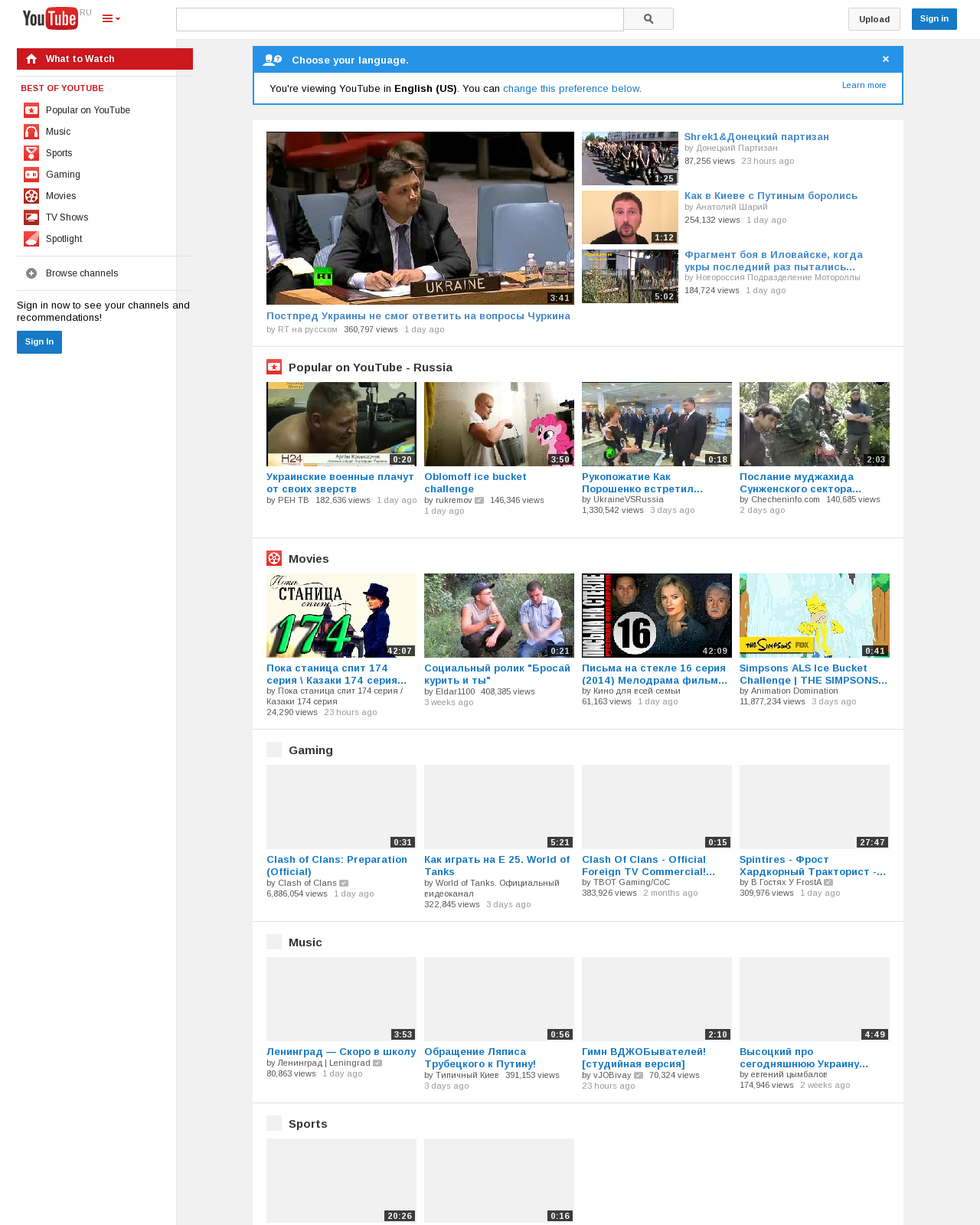Screen dimensions: 980x1225
Task: Click Popular on YouTube - Russia section icon
Action: pos(274,367)
